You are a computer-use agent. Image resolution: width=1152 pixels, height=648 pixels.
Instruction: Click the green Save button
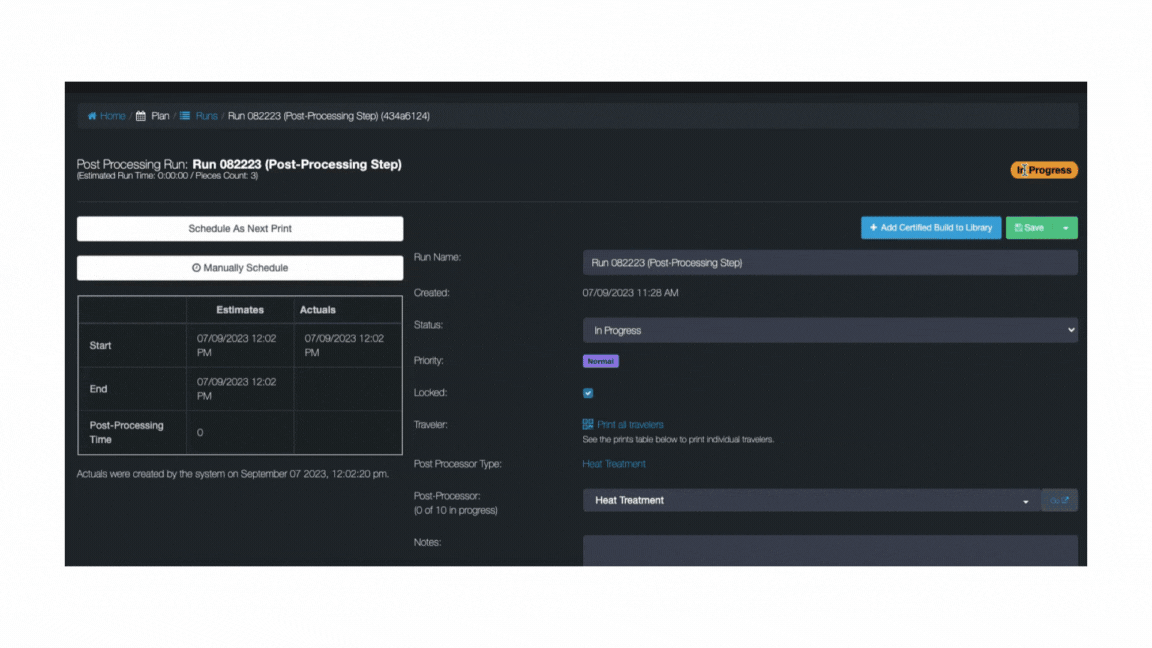(1030, 228)
